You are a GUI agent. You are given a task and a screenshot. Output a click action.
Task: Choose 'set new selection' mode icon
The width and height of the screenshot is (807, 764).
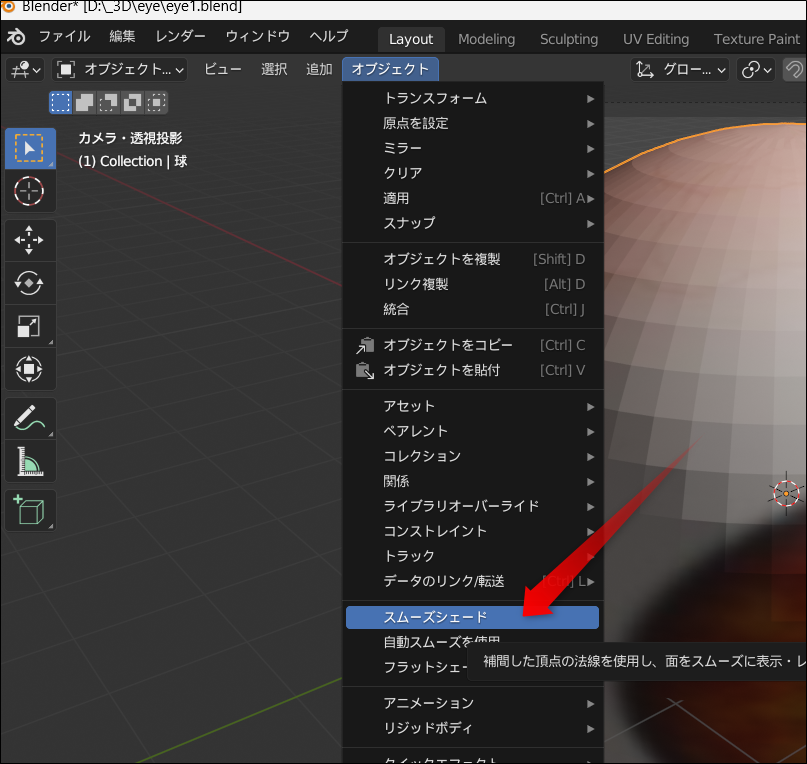pyautogui.click(x=60, y=102)
